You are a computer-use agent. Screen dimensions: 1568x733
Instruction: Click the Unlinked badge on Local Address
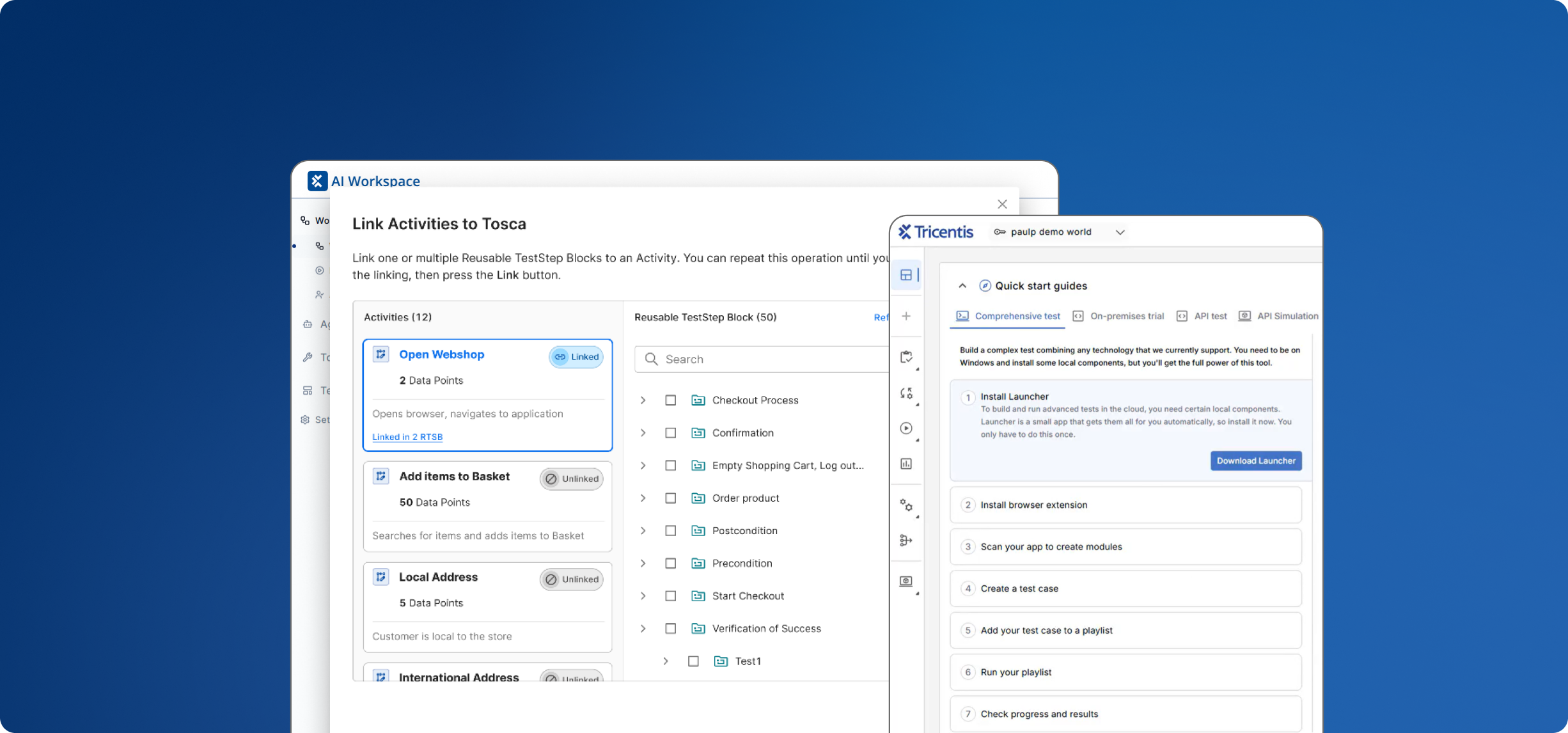(572, 579)
